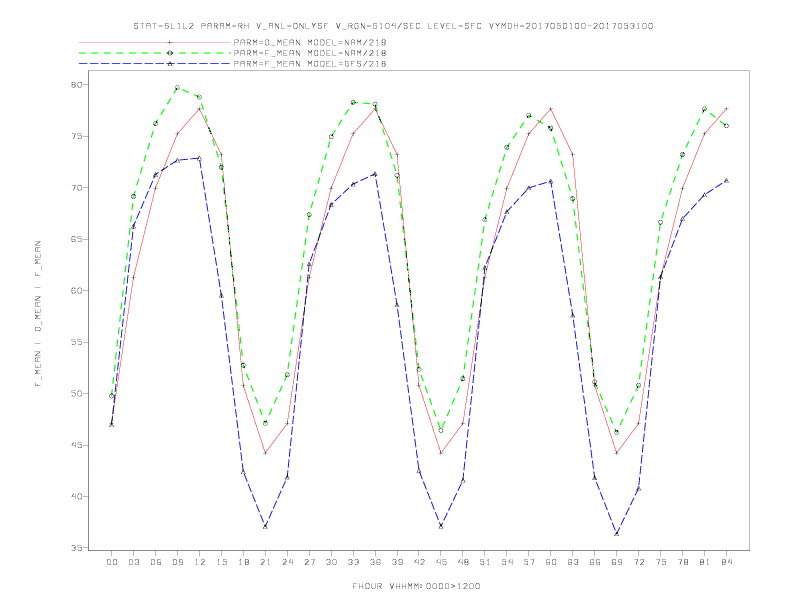Click x-axis tick label 42

419,562
